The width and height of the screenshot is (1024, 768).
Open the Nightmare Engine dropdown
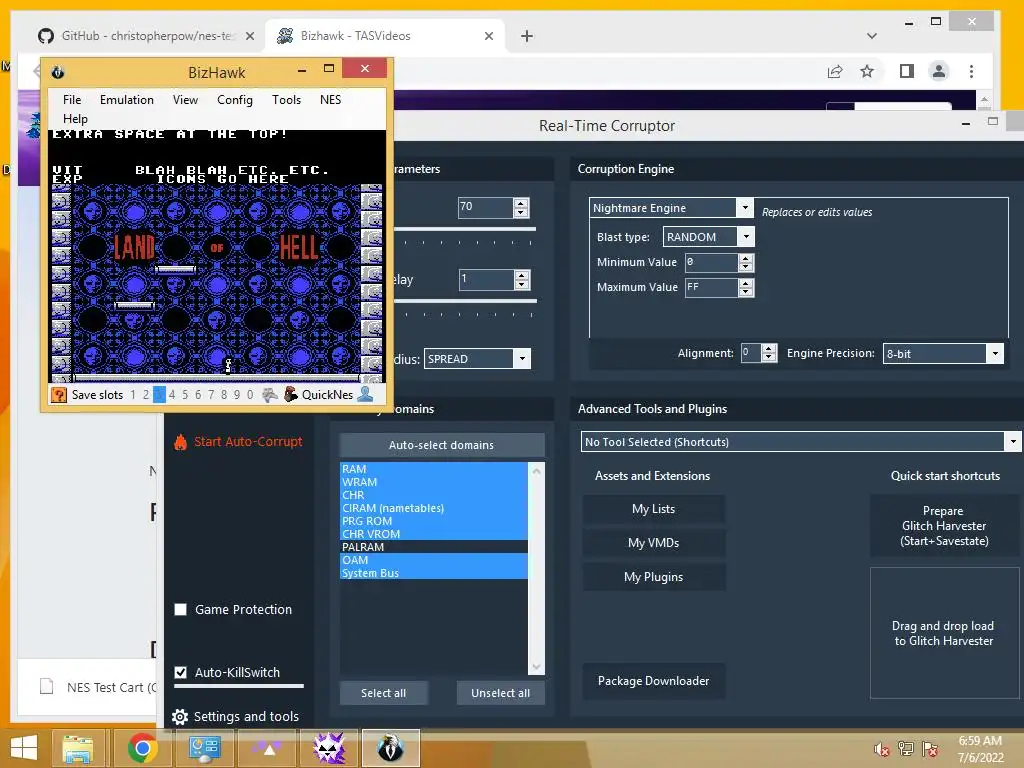[744, 208]
